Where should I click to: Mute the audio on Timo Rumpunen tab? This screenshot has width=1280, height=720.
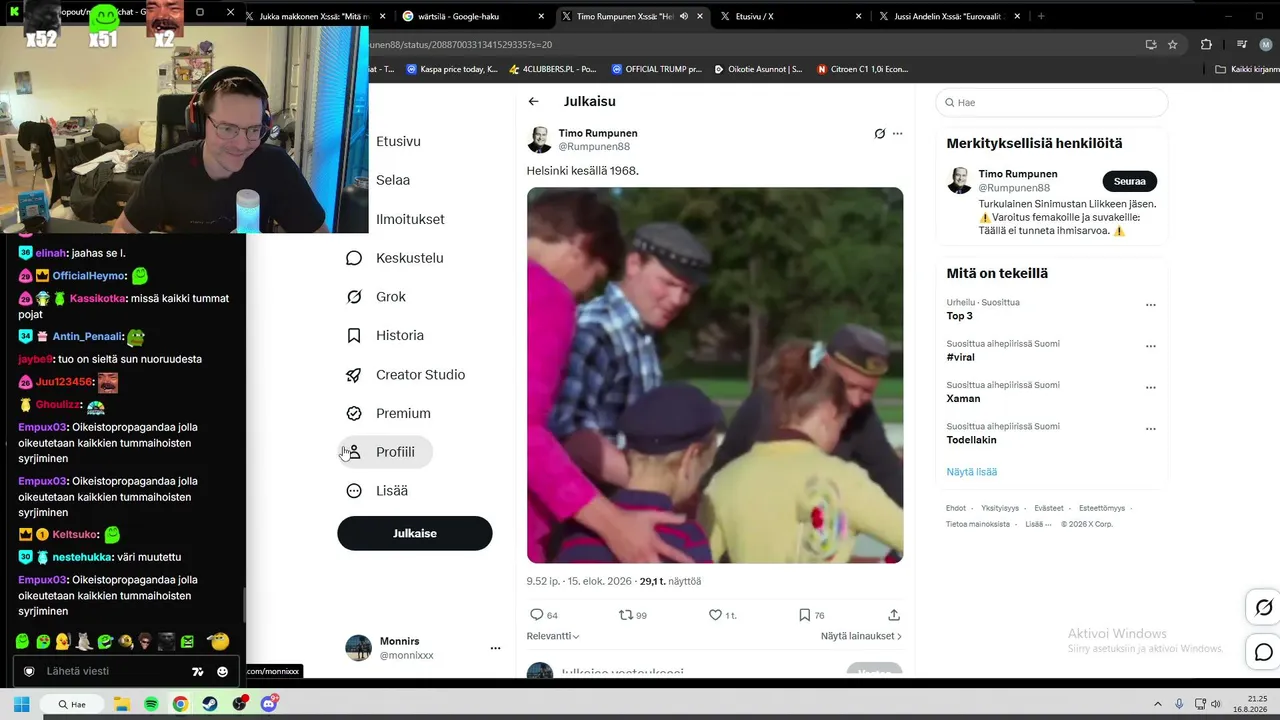(x=684, y=16)
